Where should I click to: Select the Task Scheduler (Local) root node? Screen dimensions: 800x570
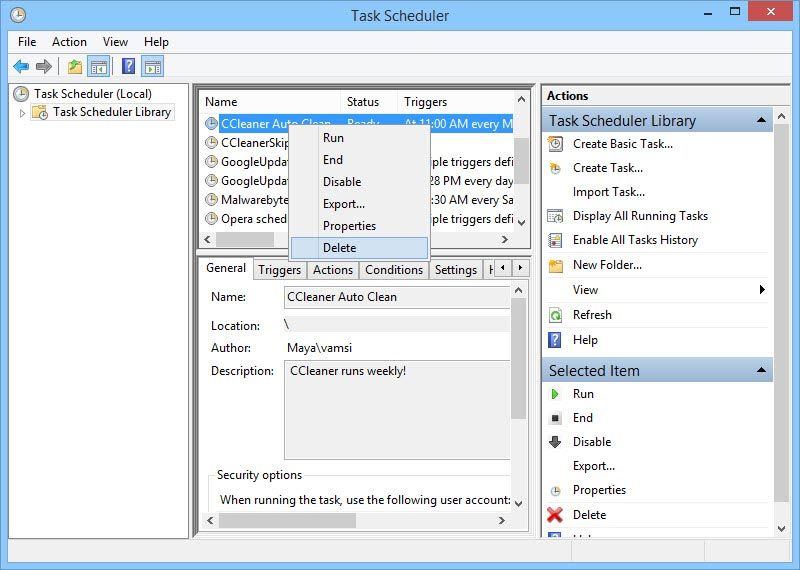coord(93,94)
